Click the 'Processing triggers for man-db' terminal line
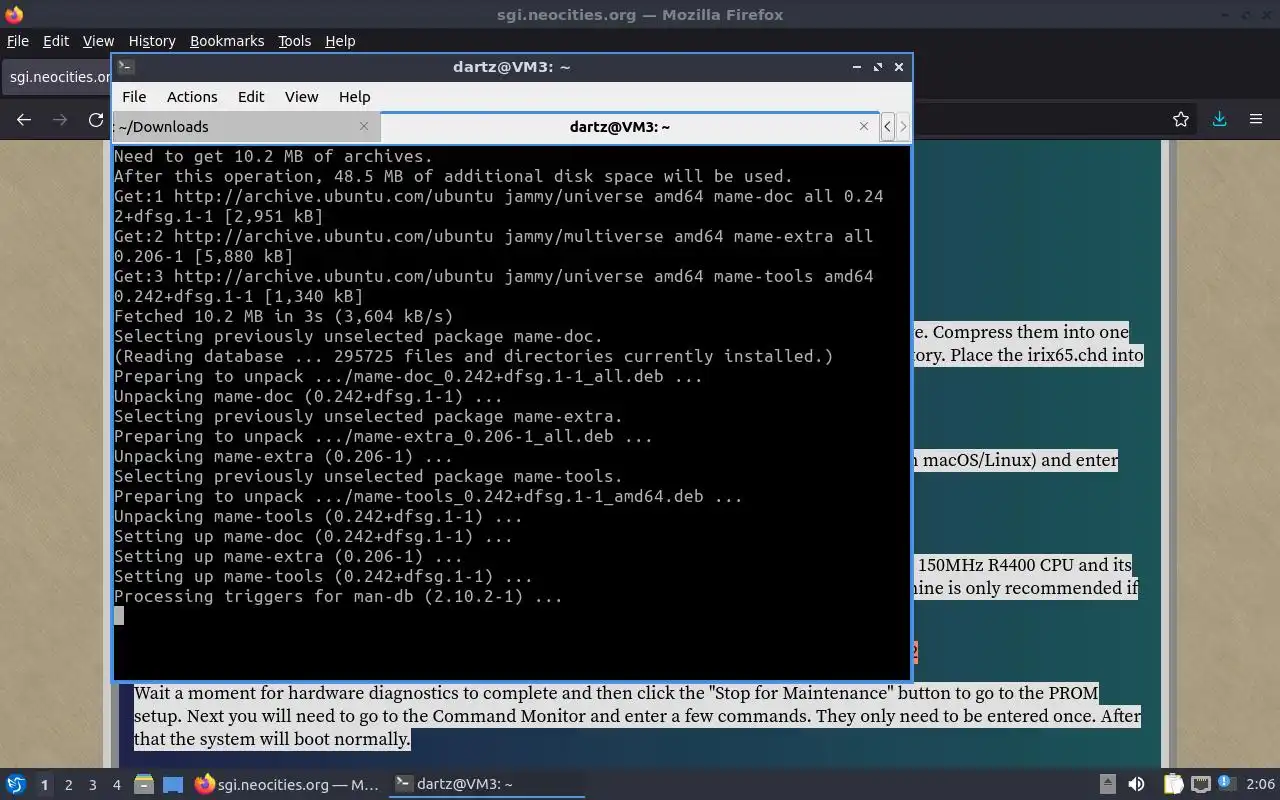The height and width of the screenshot is (800, 1280). coord(338,596)
